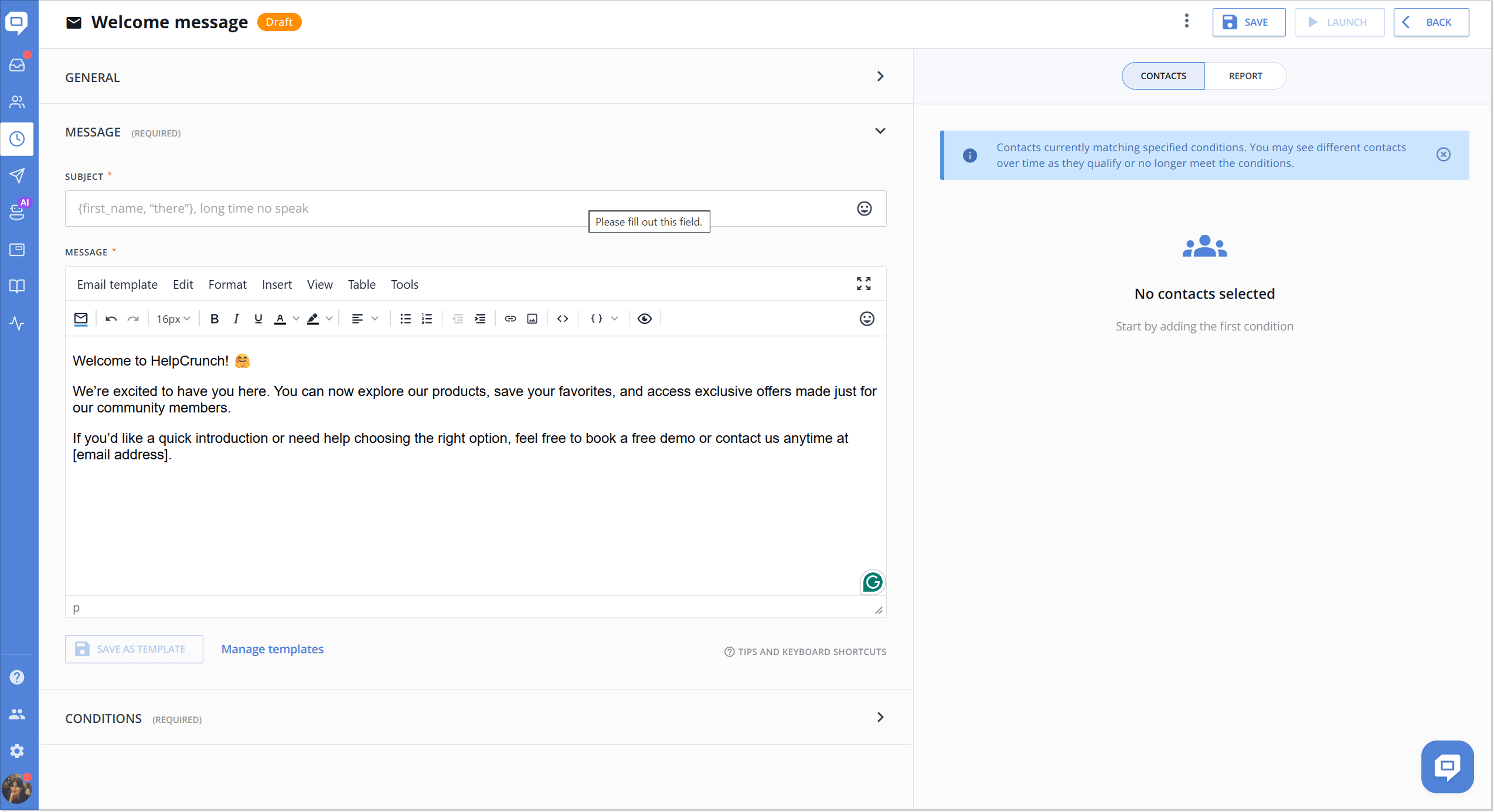Expand the editor to fullscreen
The height and width of the screenshot is (812, 1494).
(x=864, y=284)
